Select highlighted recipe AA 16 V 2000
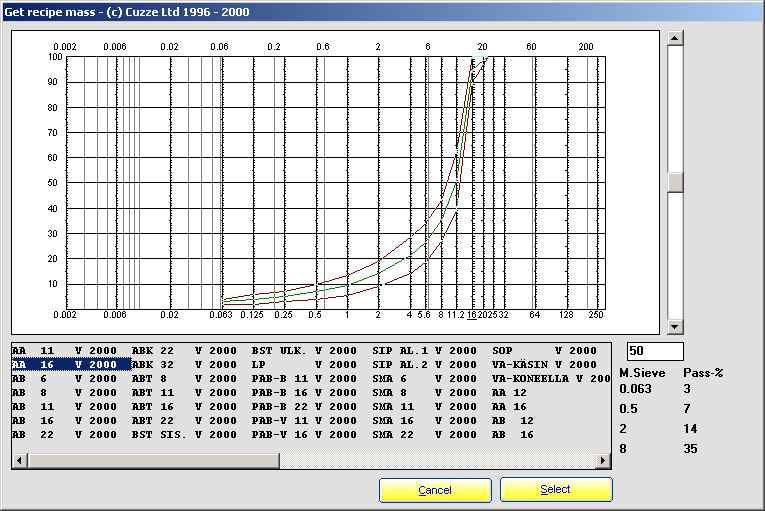Viewport: 765px width, 511px height. (x=71, y=365)
